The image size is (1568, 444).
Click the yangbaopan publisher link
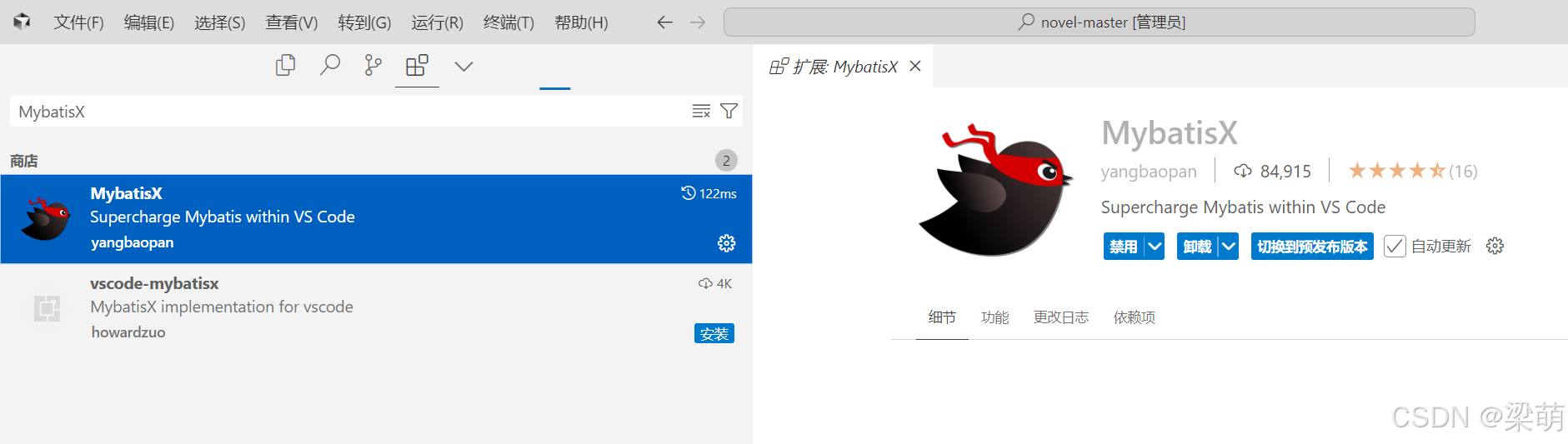tap(1149, 172)
